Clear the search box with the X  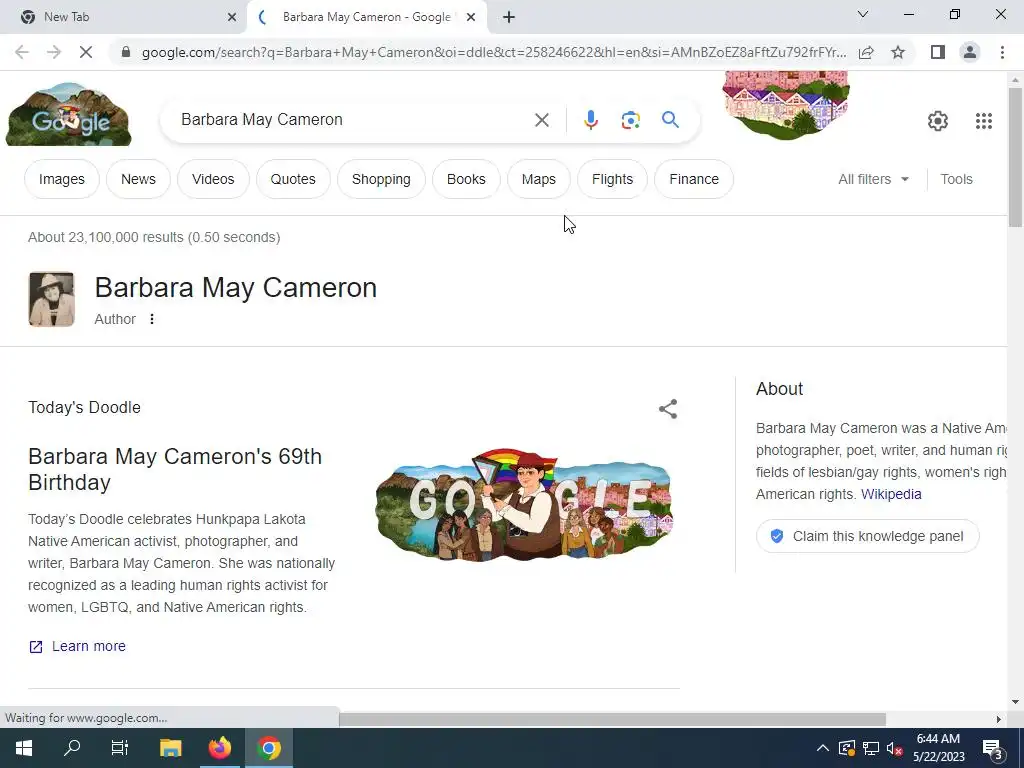pos(541,120)
